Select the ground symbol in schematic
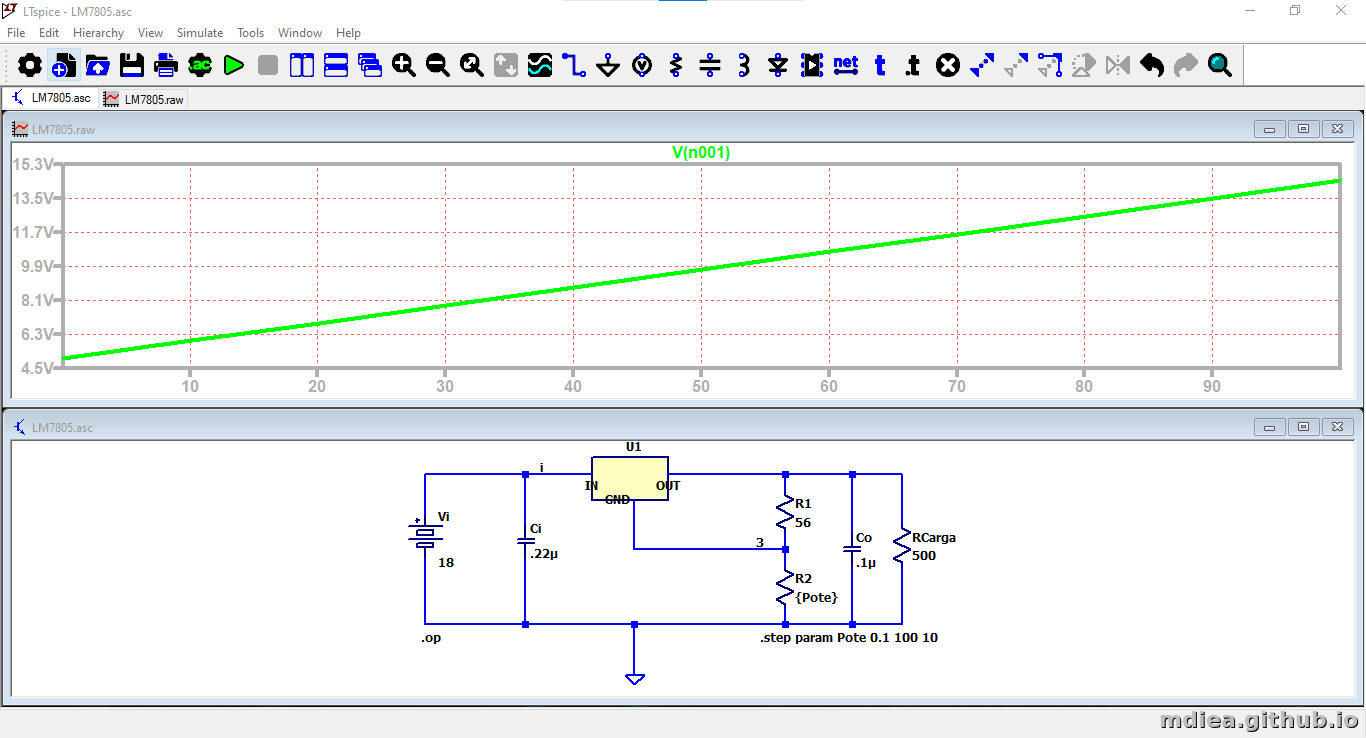This screenshot has height=738, width=1366. [634, 678]
